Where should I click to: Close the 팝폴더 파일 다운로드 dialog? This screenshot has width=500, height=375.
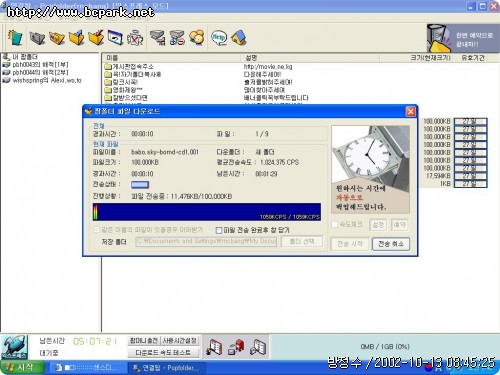click(x=411, y=111)
